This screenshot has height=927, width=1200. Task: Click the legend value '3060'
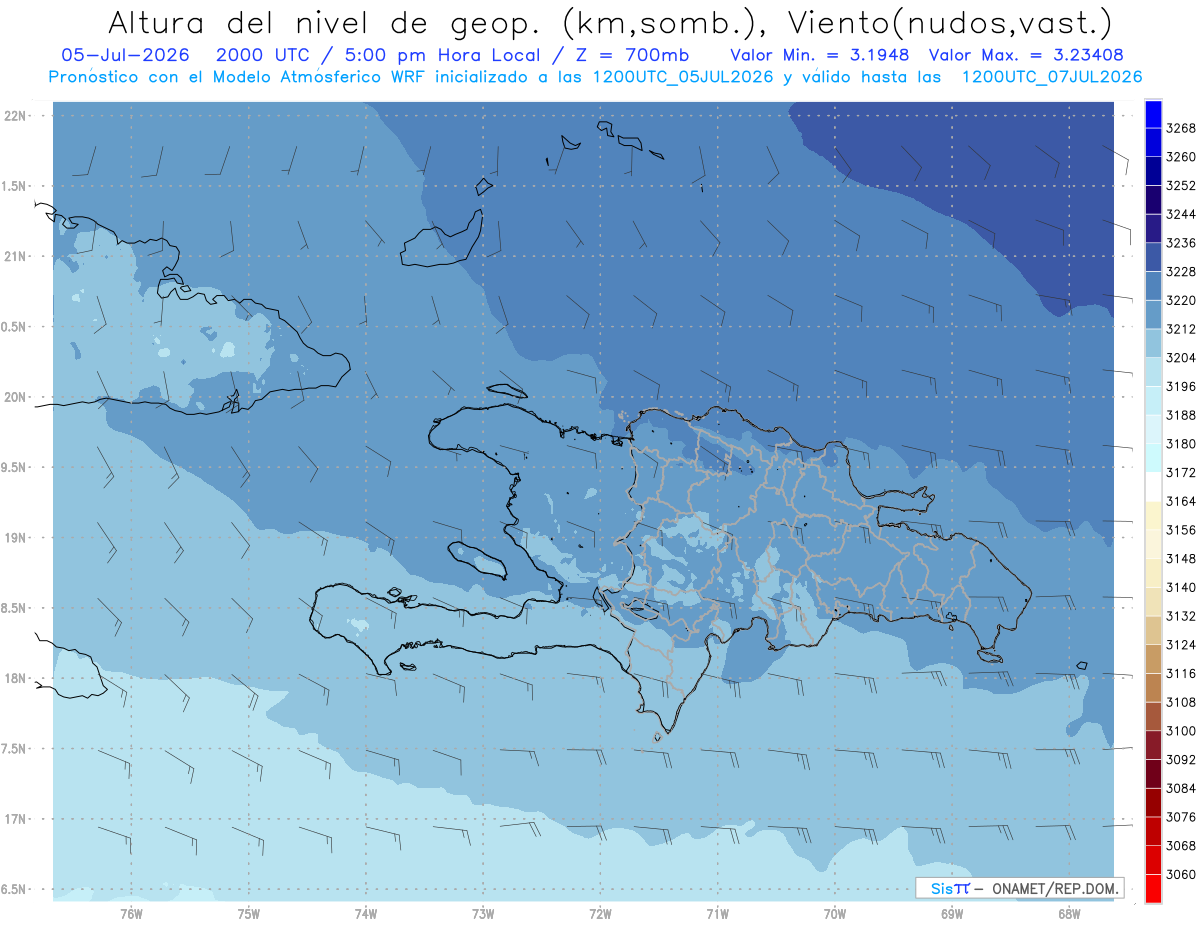click(1181, 875)
